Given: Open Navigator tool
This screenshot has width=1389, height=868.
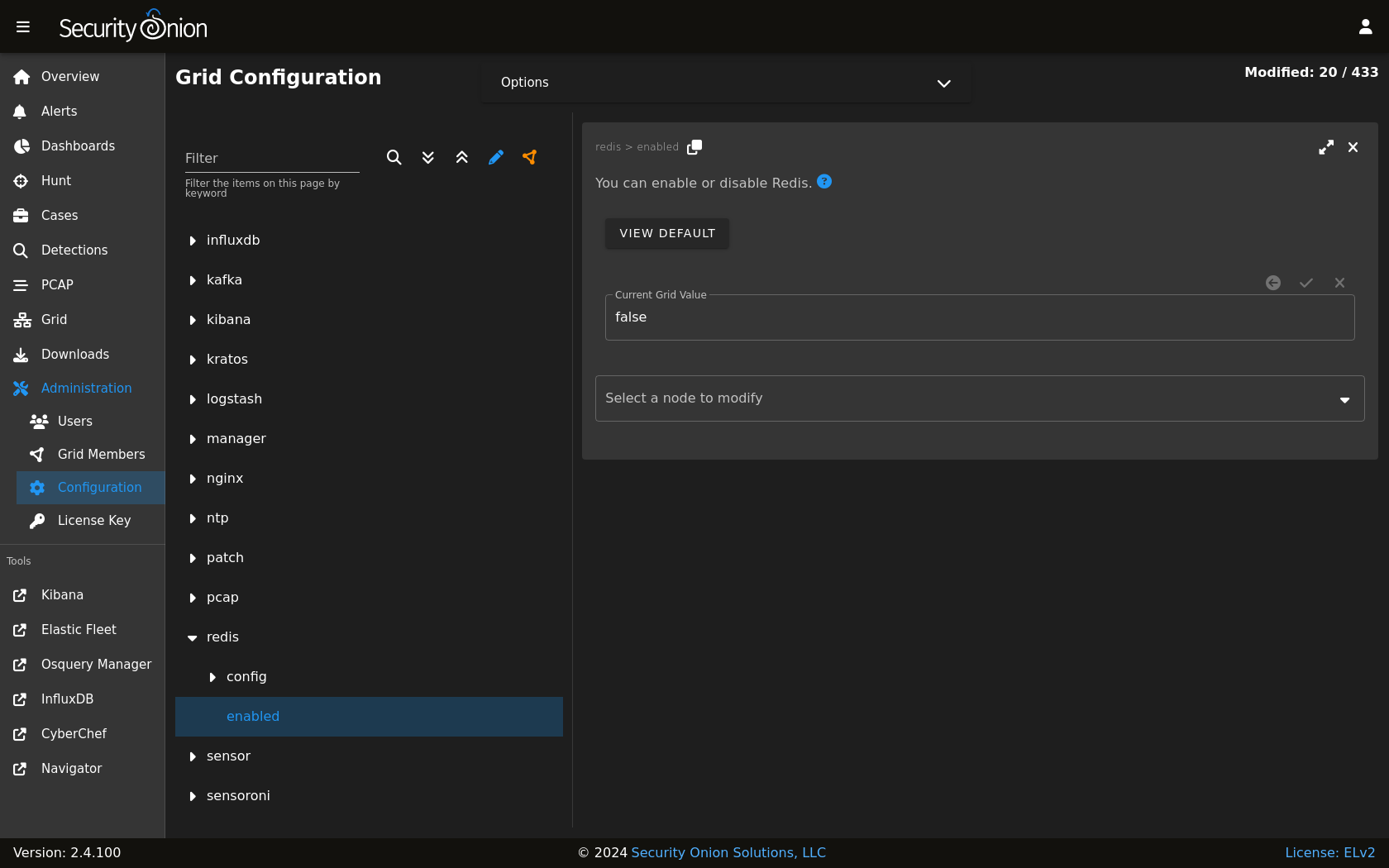Looking at the screenshot, I should [x=83, y=769].
